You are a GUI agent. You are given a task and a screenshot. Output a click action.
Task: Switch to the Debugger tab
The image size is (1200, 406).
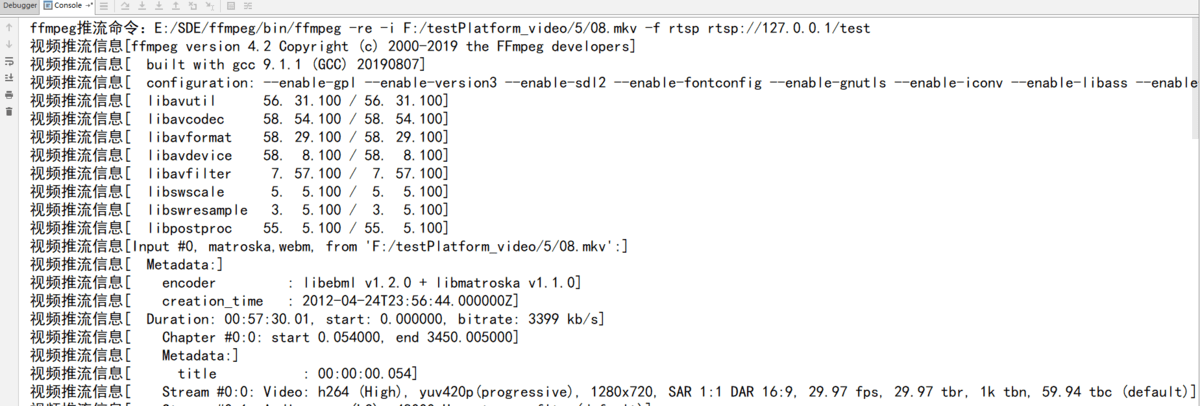tap(20, 5)
